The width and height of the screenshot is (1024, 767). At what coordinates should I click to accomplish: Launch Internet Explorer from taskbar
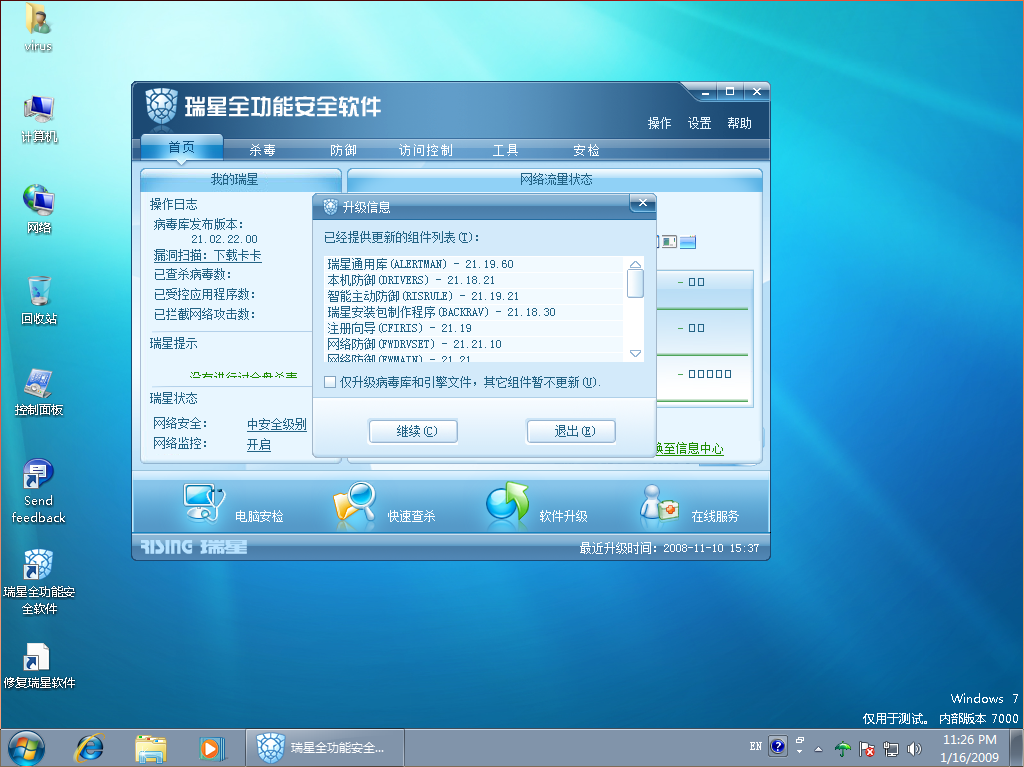tap(89, 748)
